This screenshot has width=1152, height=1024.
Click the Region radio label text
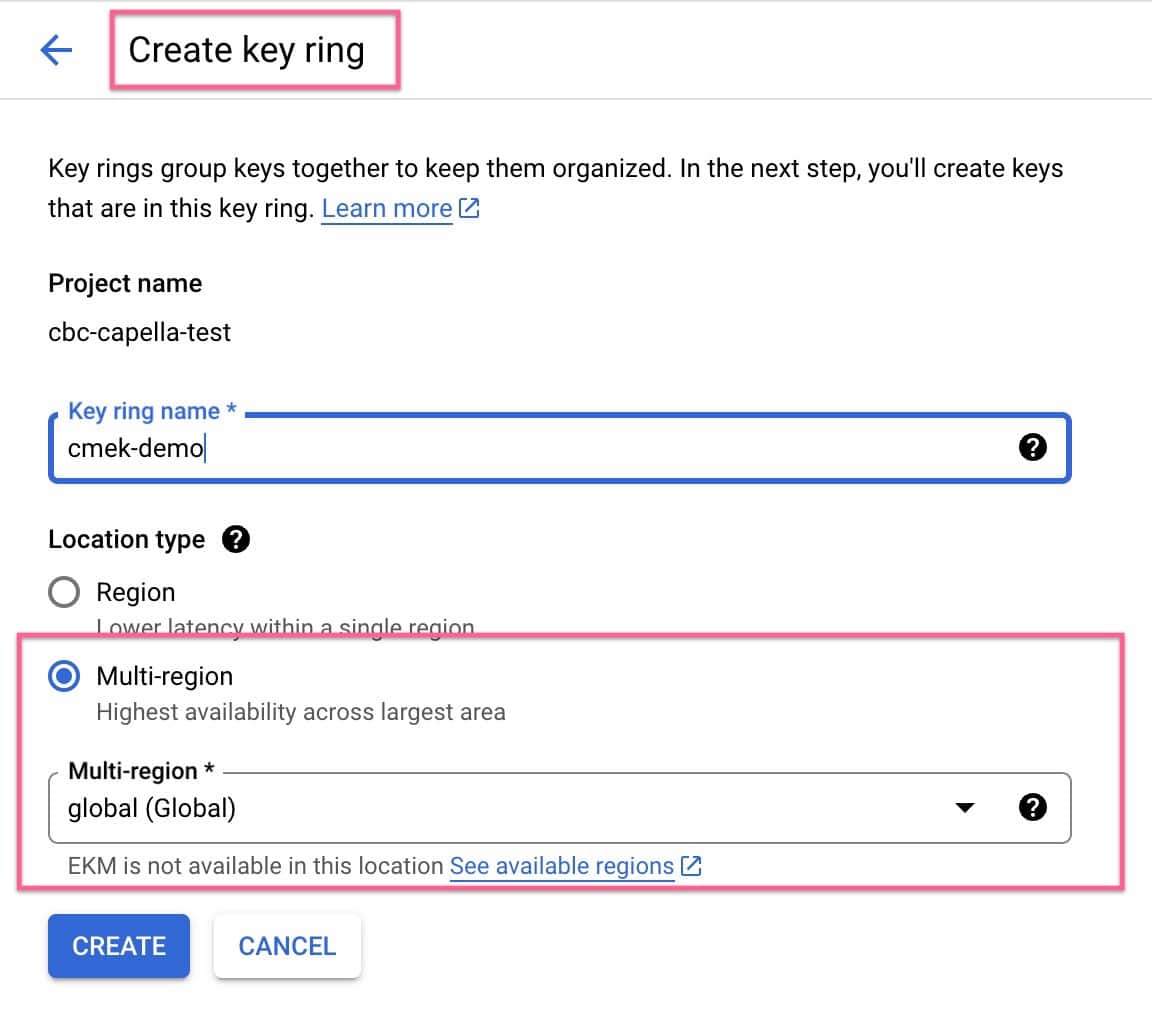pos(136,591)
